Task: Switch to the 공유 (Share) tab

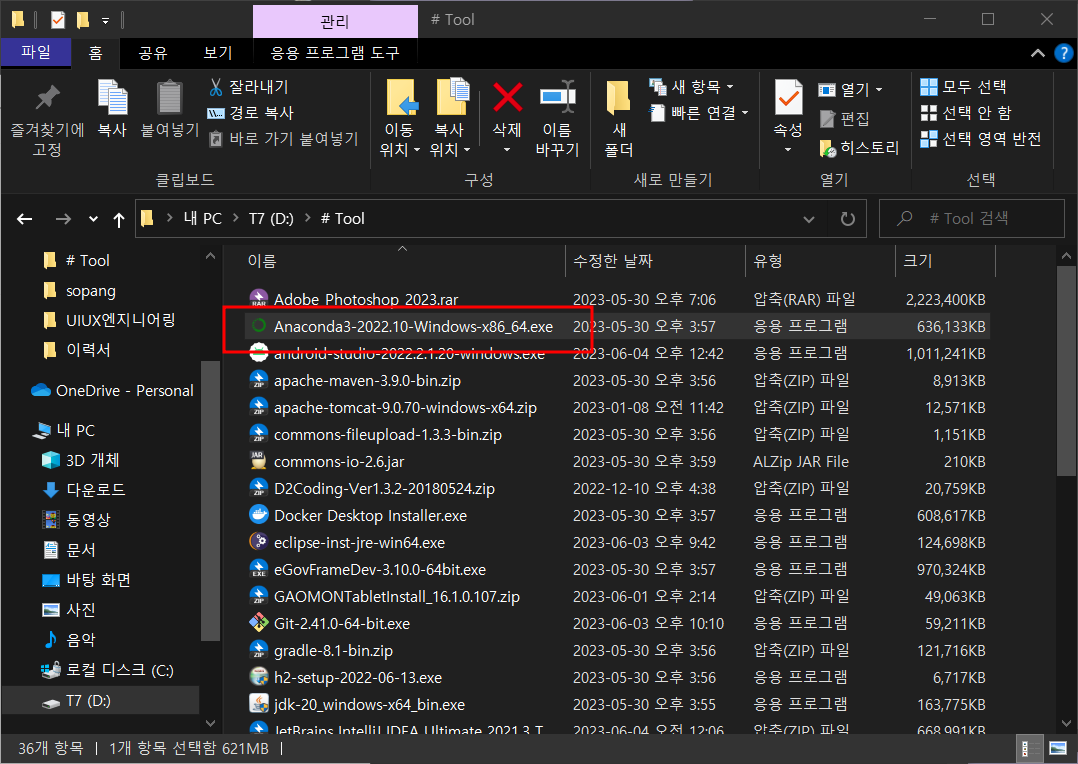Action: click(x=153, y=53)
